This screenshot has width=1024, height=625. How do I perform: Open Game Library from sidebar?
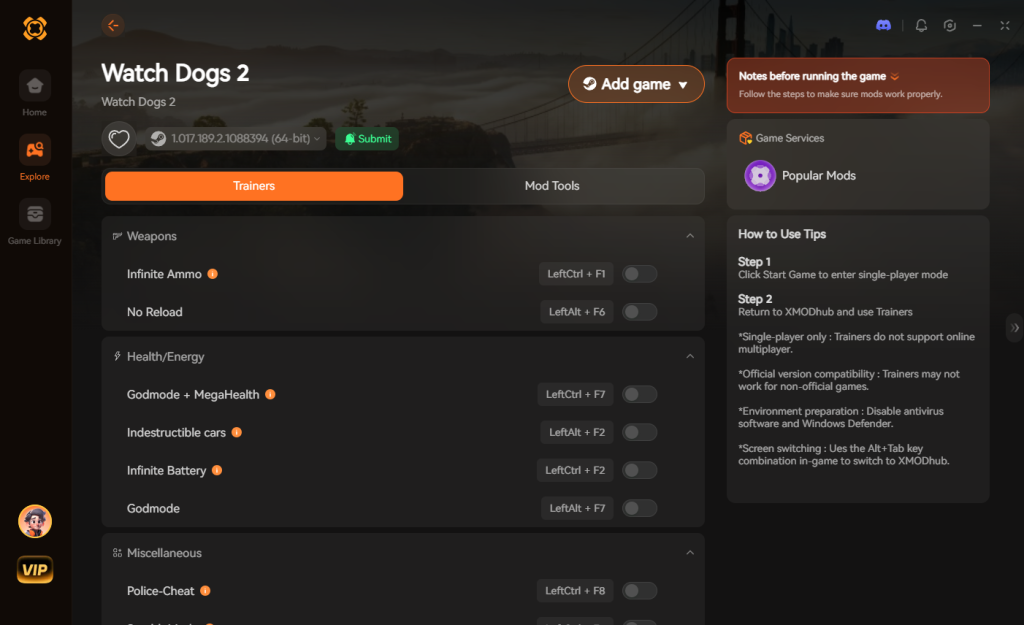click(35, 223)
